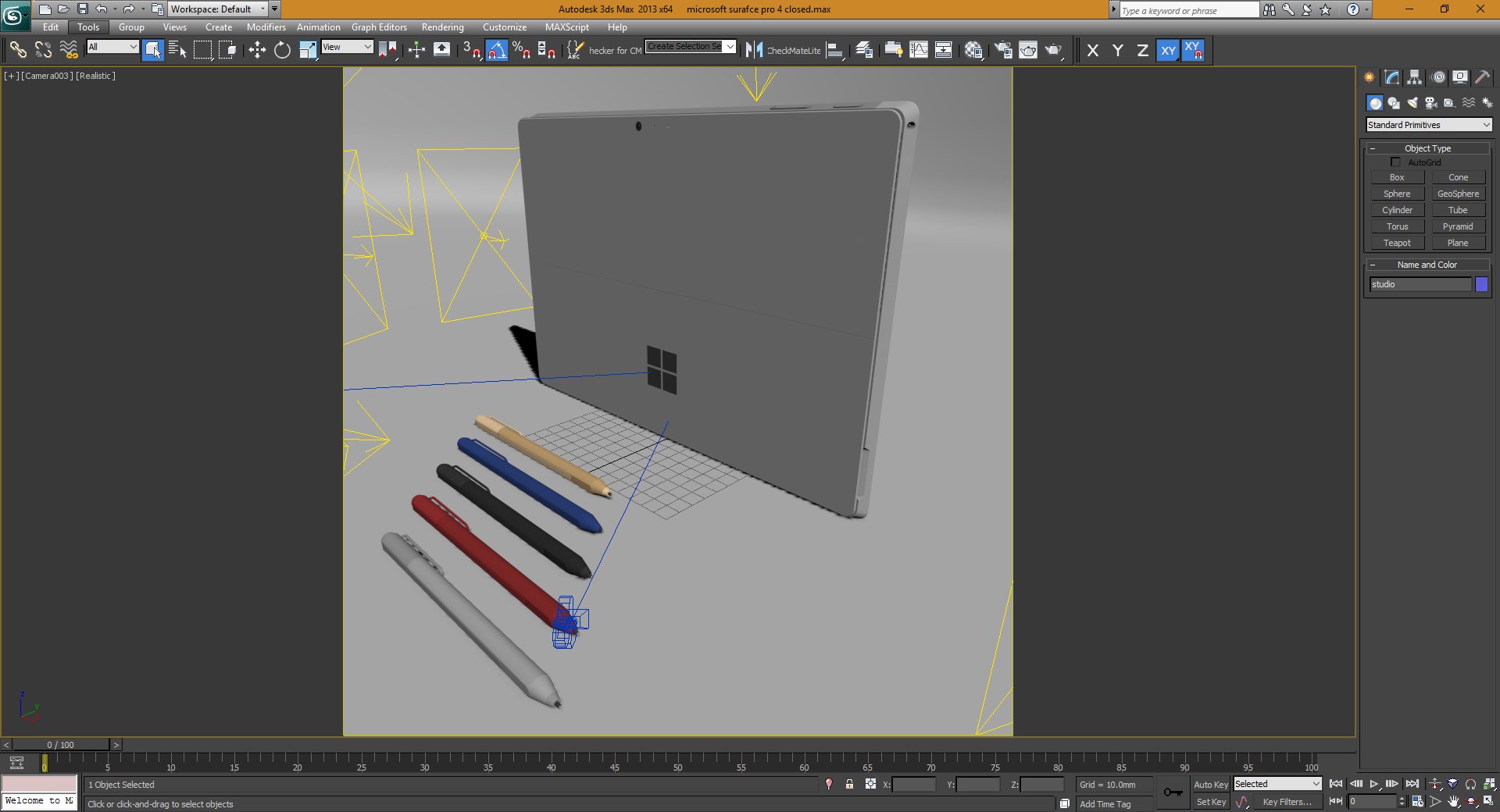Click the Key Filters button
The width and height of the screenshot is (1500, 812).
click(x=1287, y=802)
